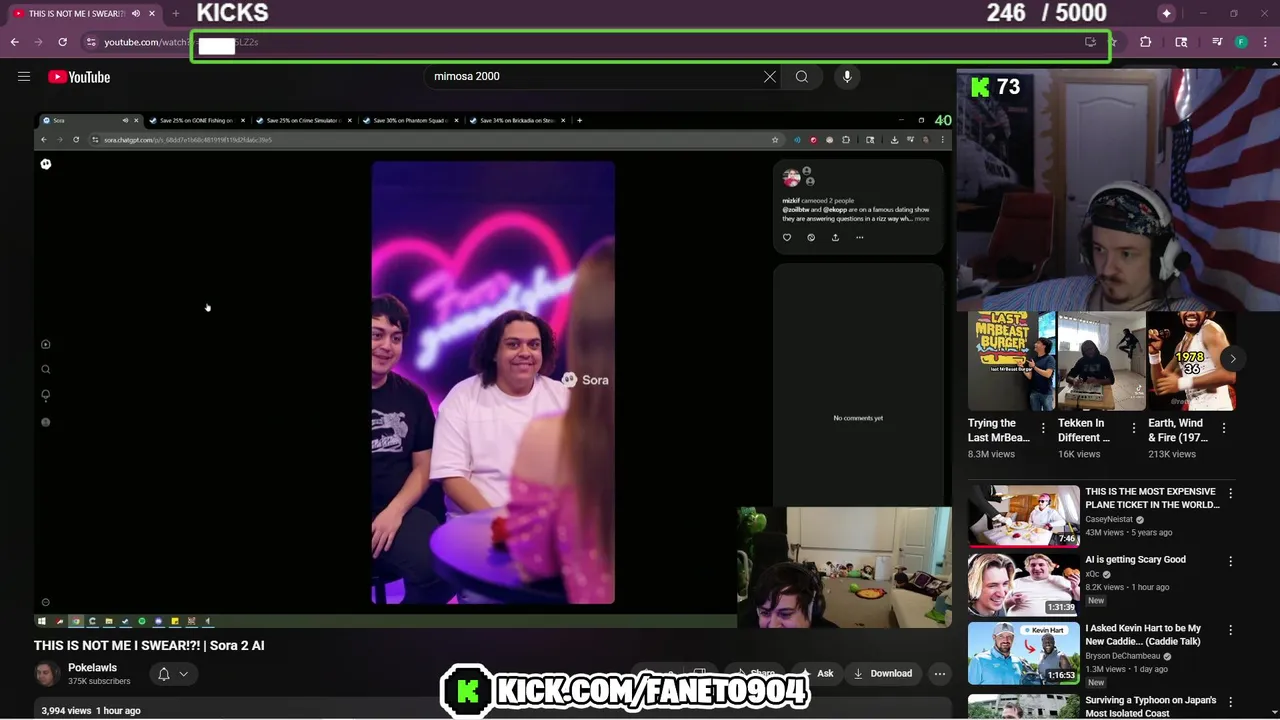
Task: Show next shorts with arrow button
Action: 1233,359
